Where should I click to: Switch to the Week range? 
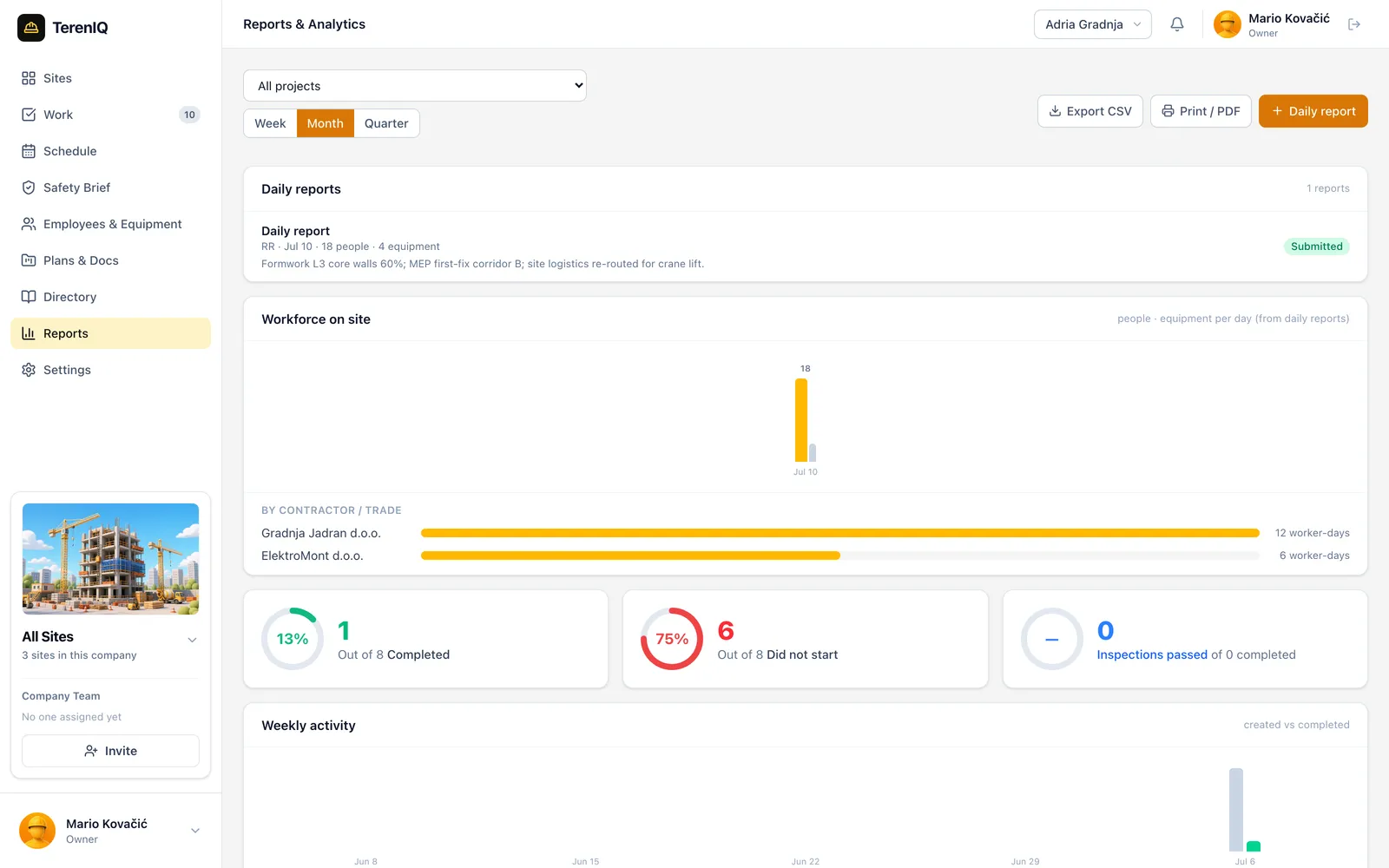point(270,123)
